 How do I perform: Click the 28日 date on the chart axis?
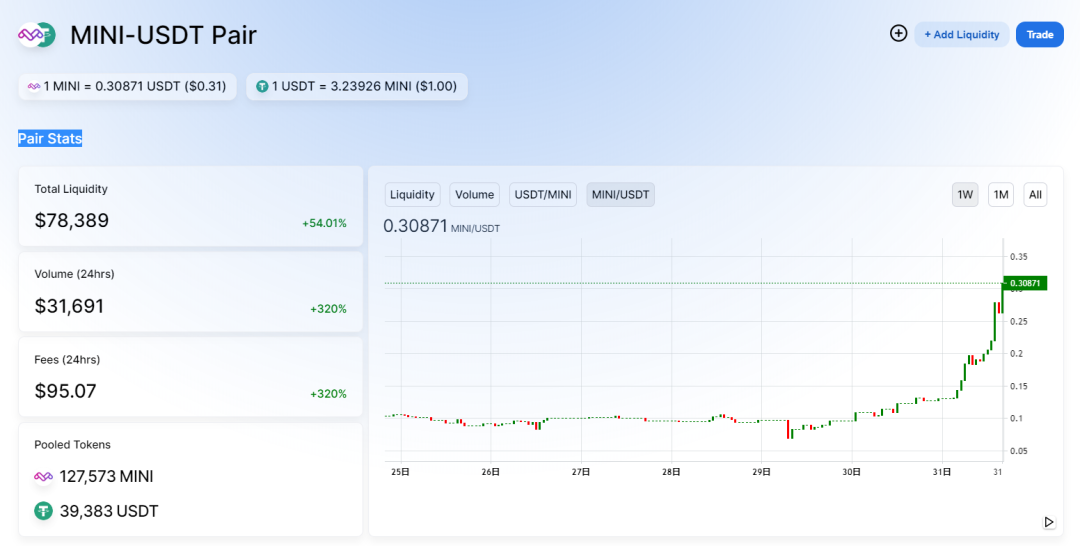pyautogui.click(x=671, y=472)
